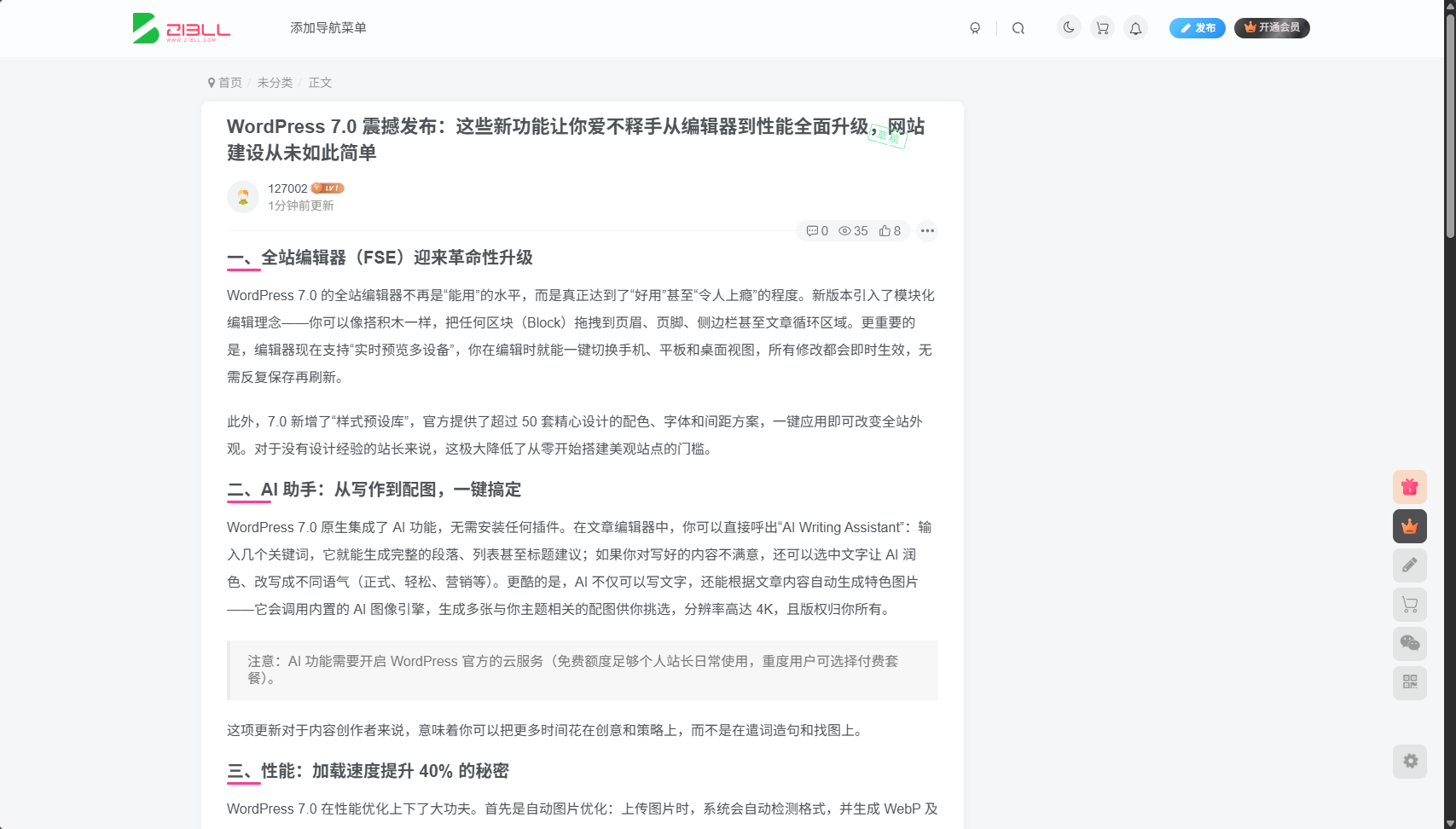Click the scrollbar down arrow
This screenshot has height=829, width=1456.
coord(1449,822)
